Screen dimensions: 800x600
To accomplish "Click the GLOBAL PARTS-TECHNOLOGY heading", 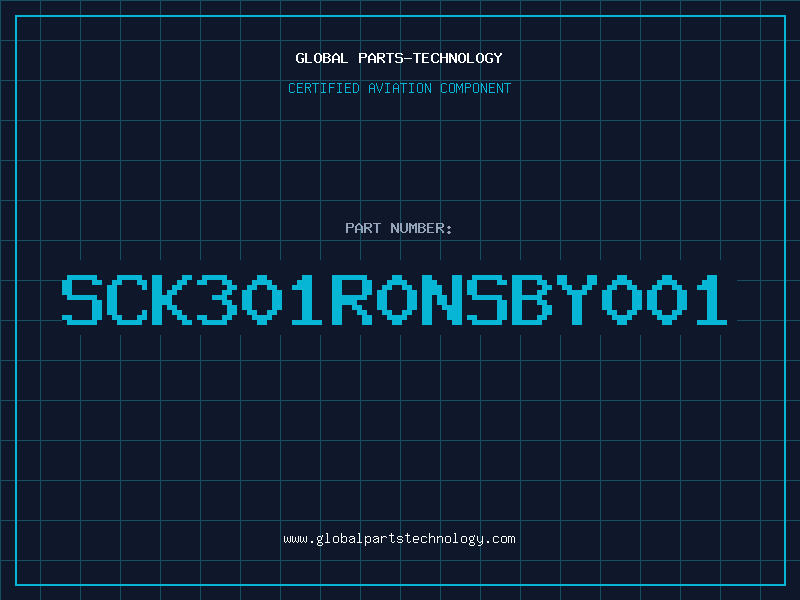I will [x=399, y=58].
